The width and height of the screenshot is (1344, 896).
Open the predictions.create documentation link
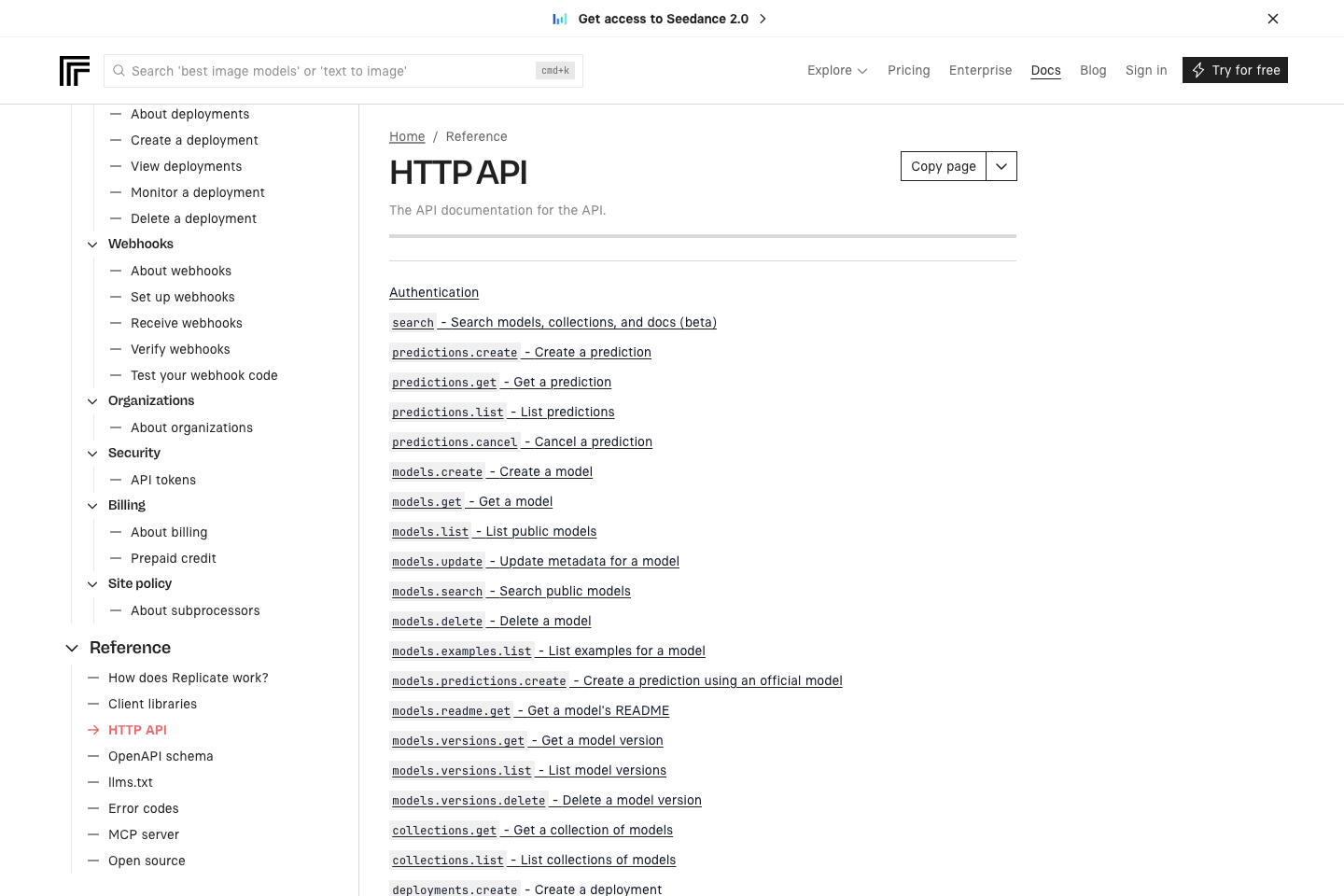tap(455, 352)
